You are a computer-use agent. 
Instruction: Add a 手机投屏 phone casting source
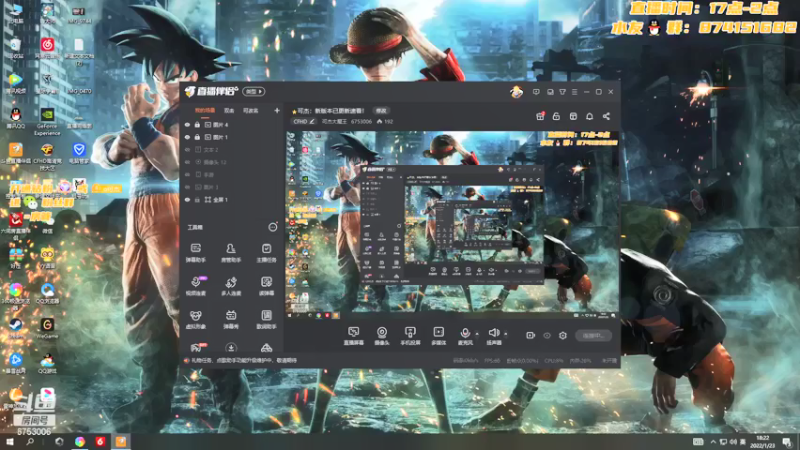pyautogui.click(x=410, y=336)
